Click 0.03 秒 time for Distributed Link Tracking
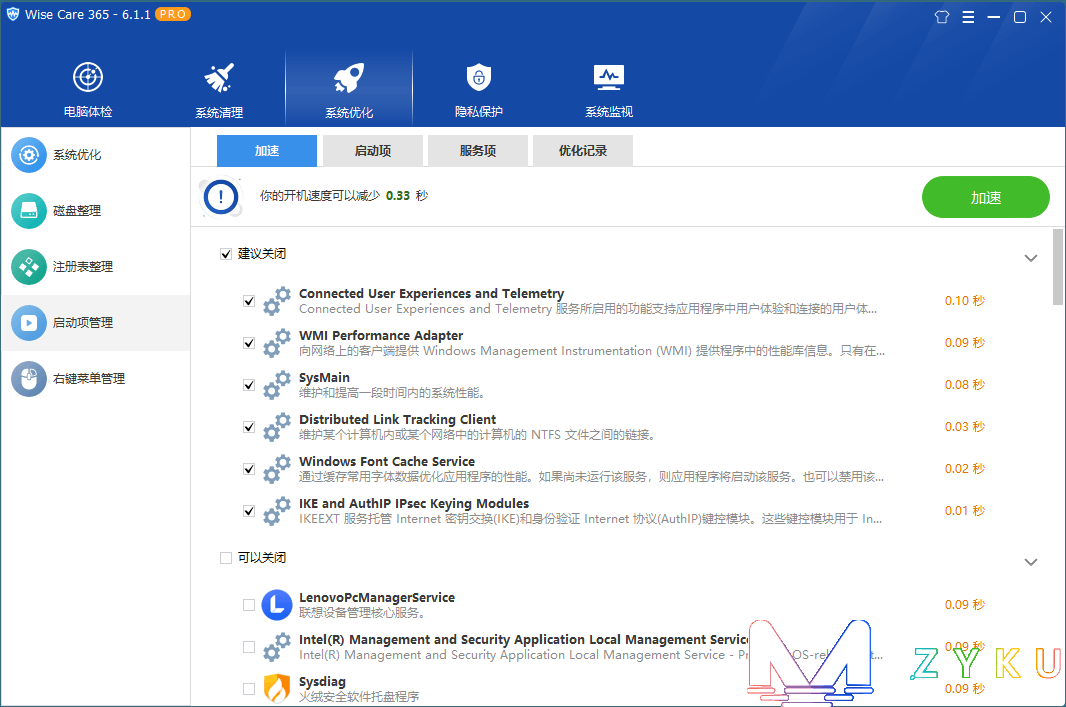1066x707 pixels. (964, 427)
